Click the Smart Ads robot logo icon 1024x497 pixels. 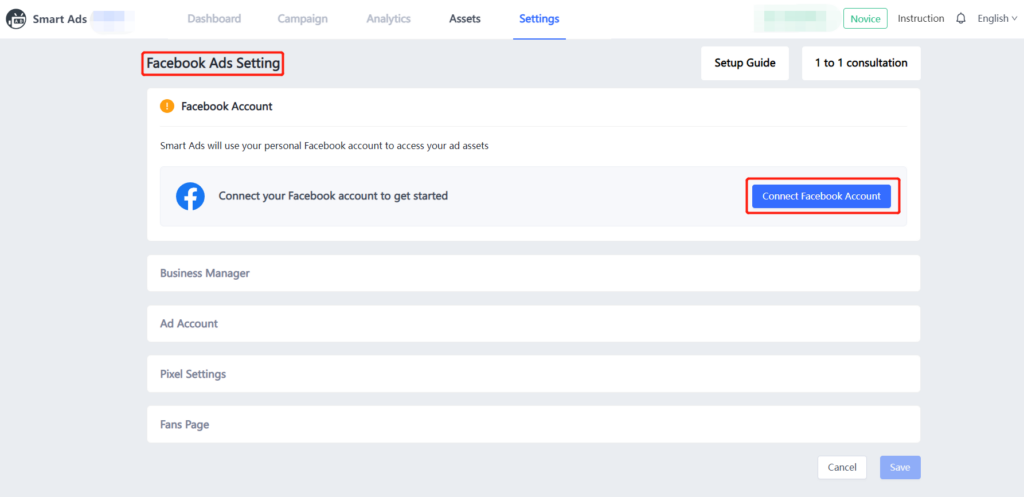[16, 19]
